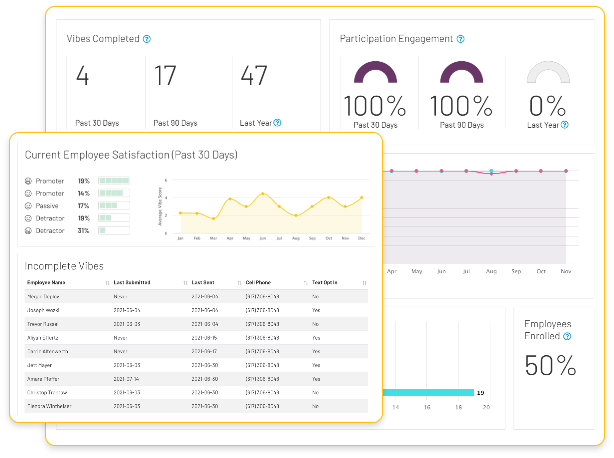Click the Text Opt In column header
This screenshot has height=458, width=614.
pyautogui.click(x=325, y=282)
